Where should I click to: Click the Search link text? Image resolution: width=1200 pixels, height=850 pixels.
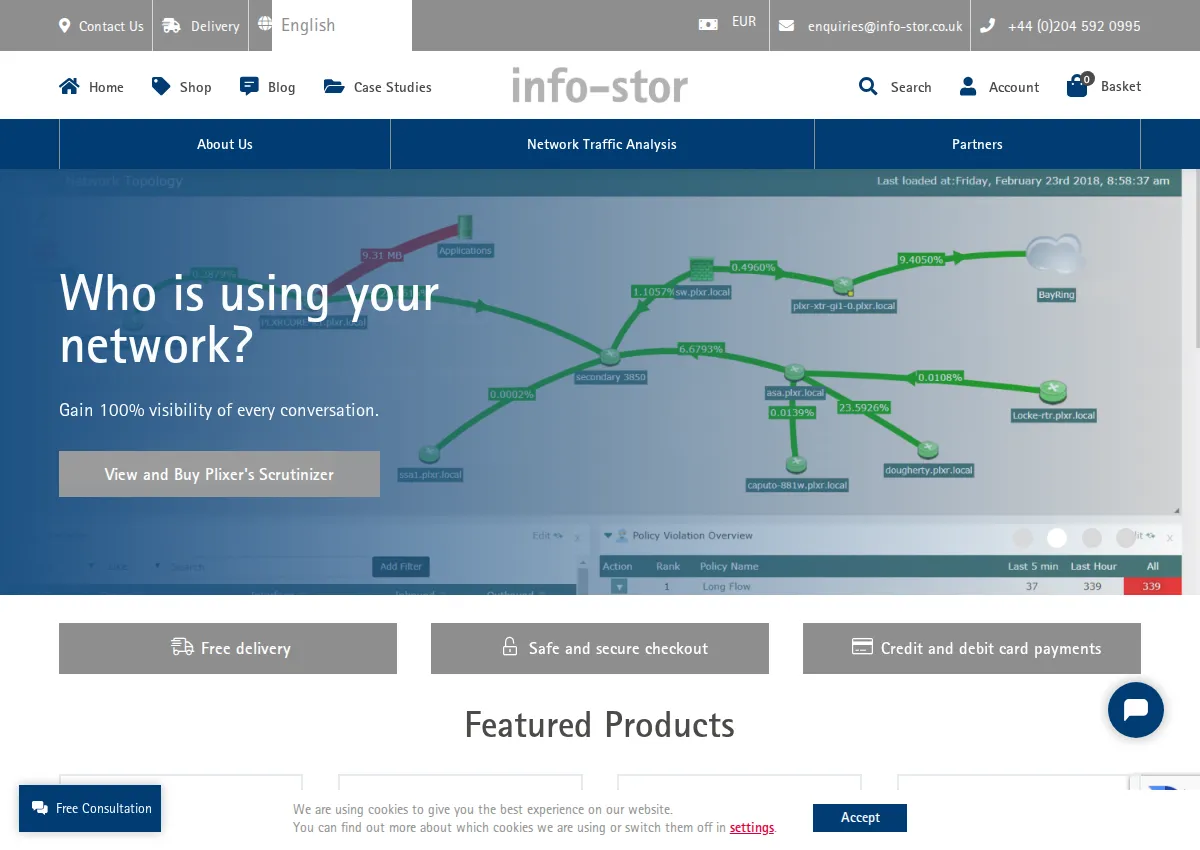coord(911,87)
